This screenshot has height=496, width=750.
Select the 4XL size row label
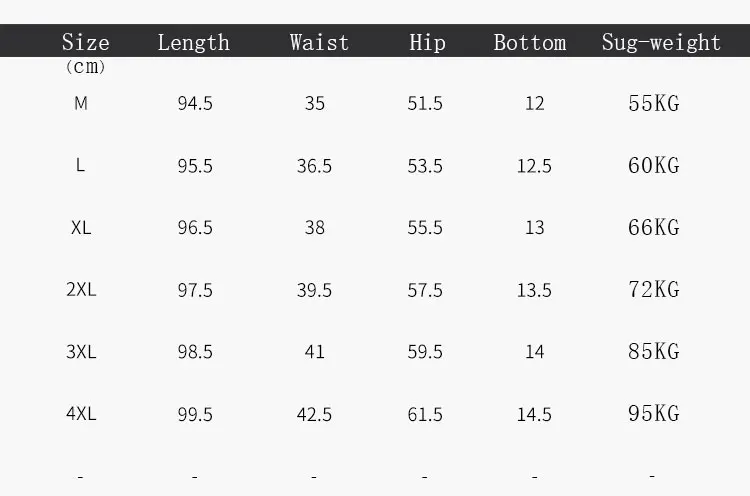click(x=81, y=413)
